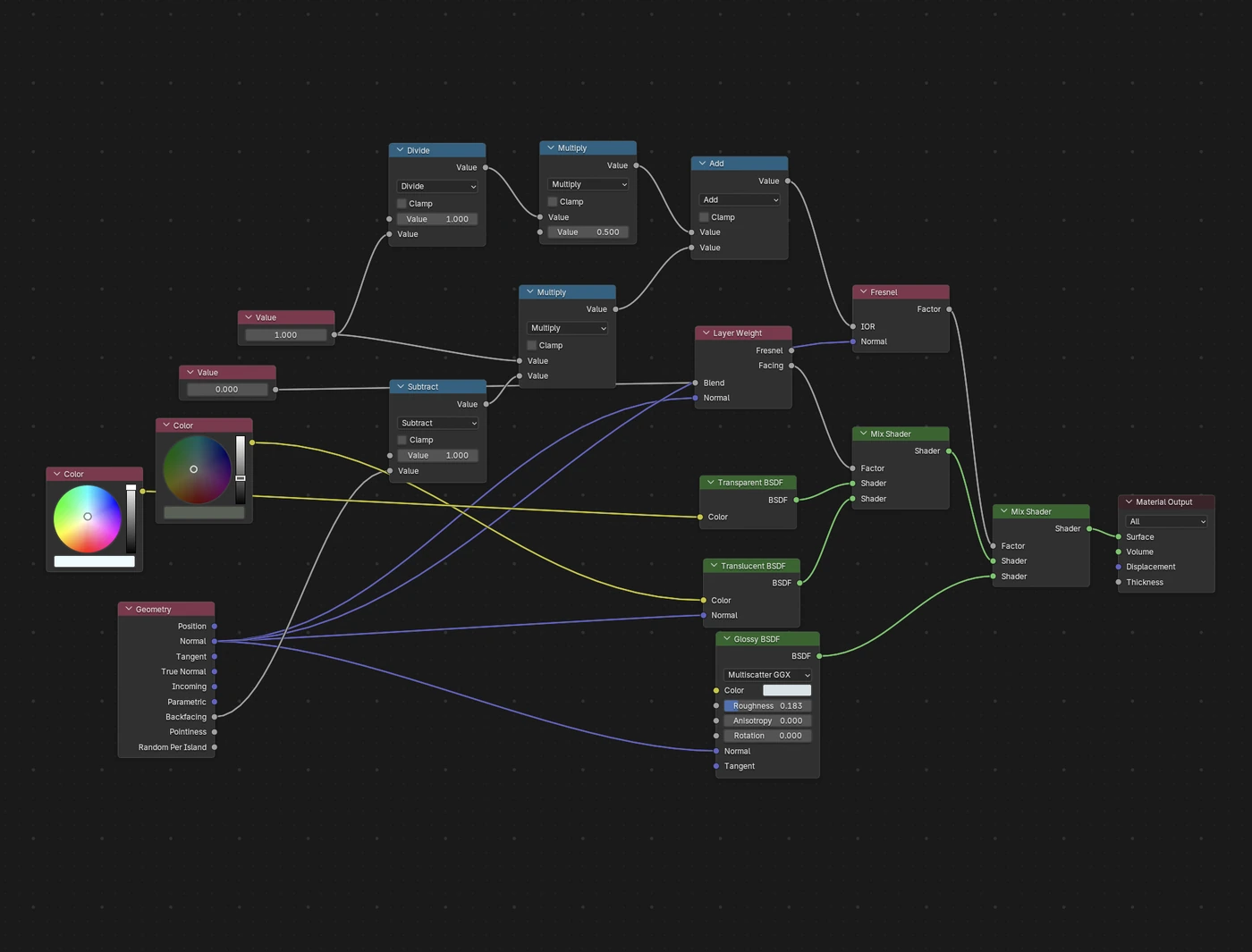
Task: Open the Subtract operation dropdown
Action: click(x=438, y=423)
